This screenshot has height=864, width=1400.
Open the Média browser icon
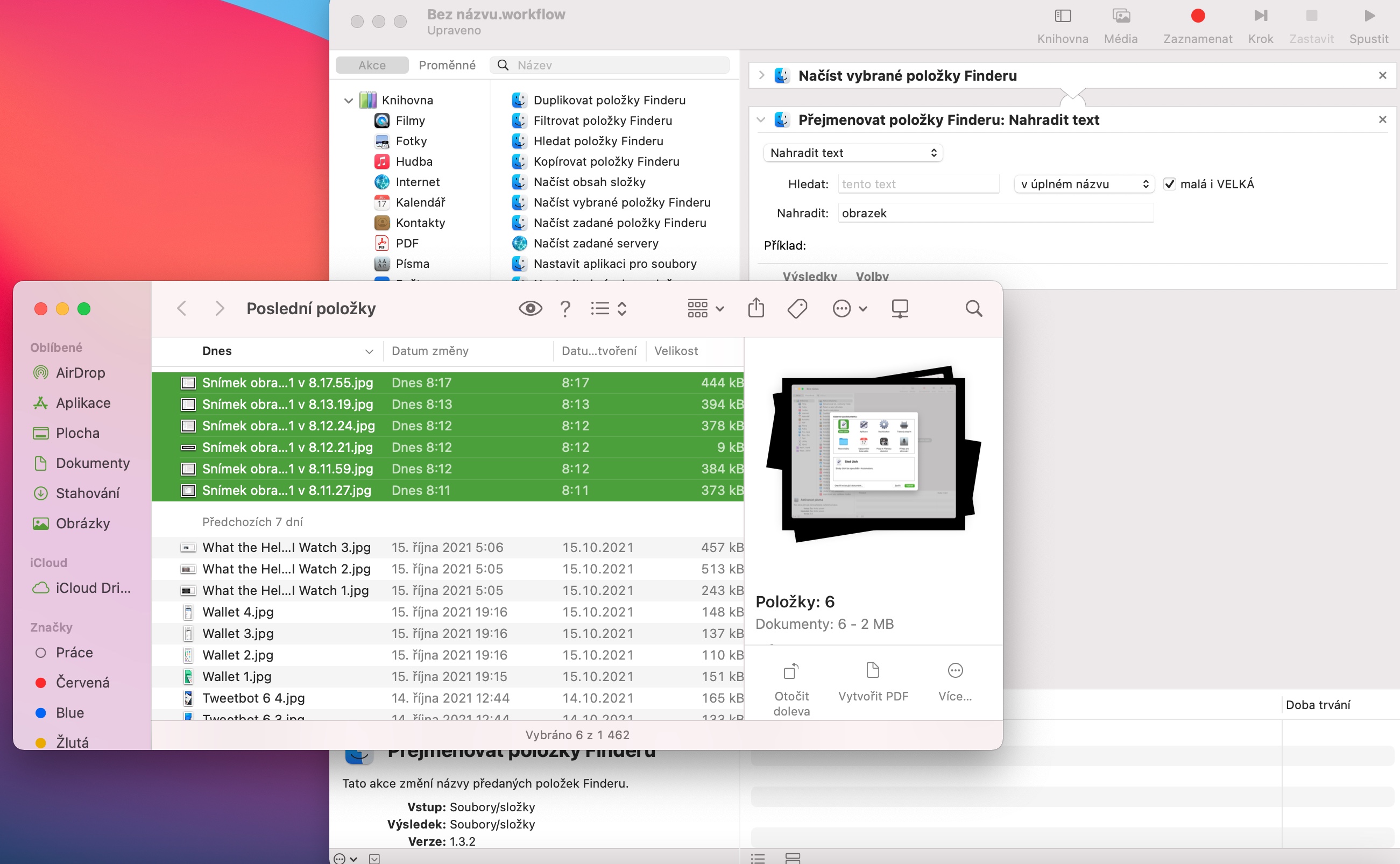pyautogui.click(x=1121, y=17)
